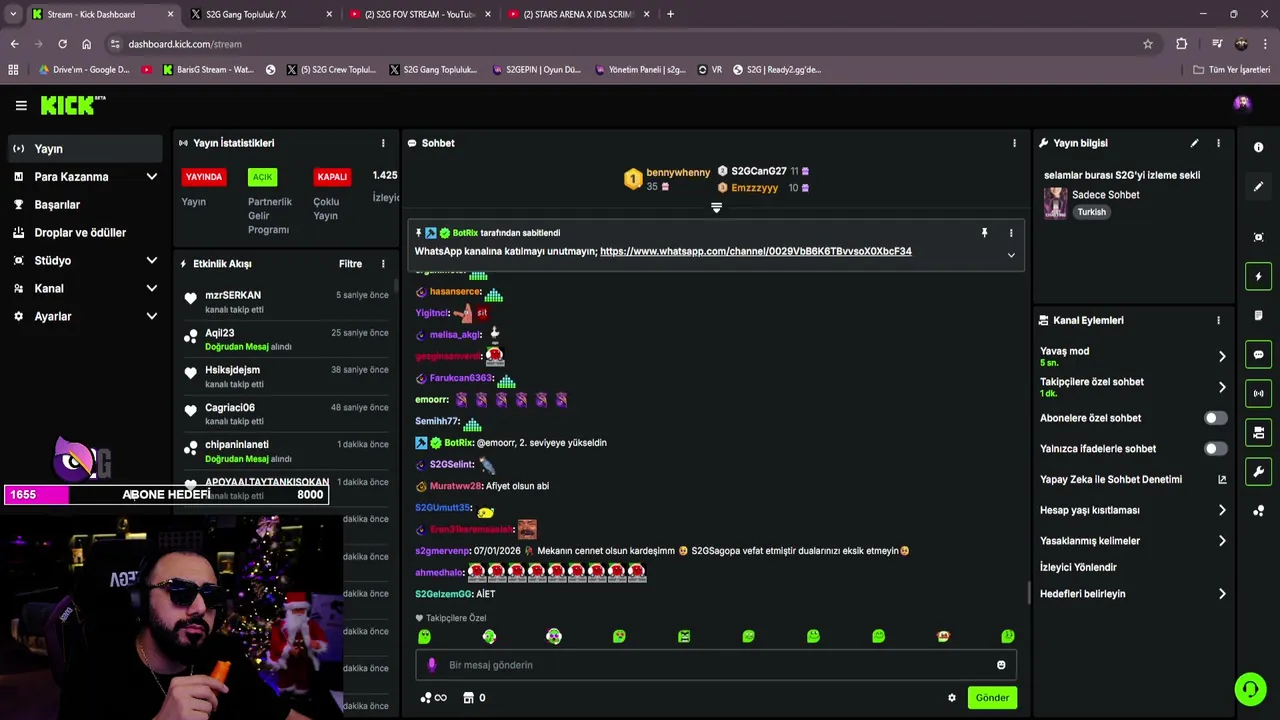Open chat settings gear icon

[952, 698]
